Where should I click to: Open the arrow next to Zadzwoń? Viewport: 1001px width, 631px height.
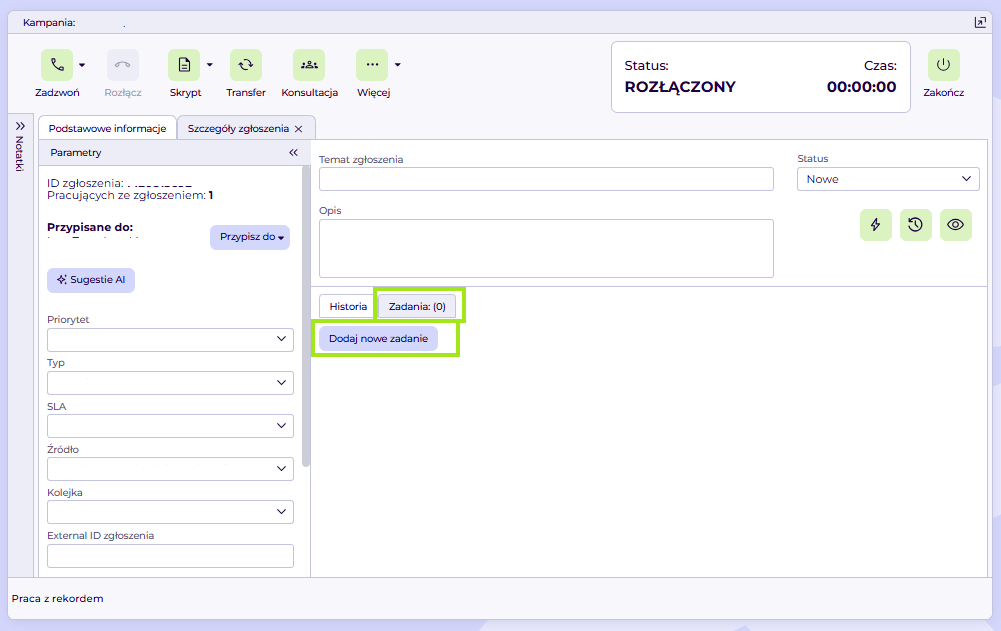tap(82, 65)
